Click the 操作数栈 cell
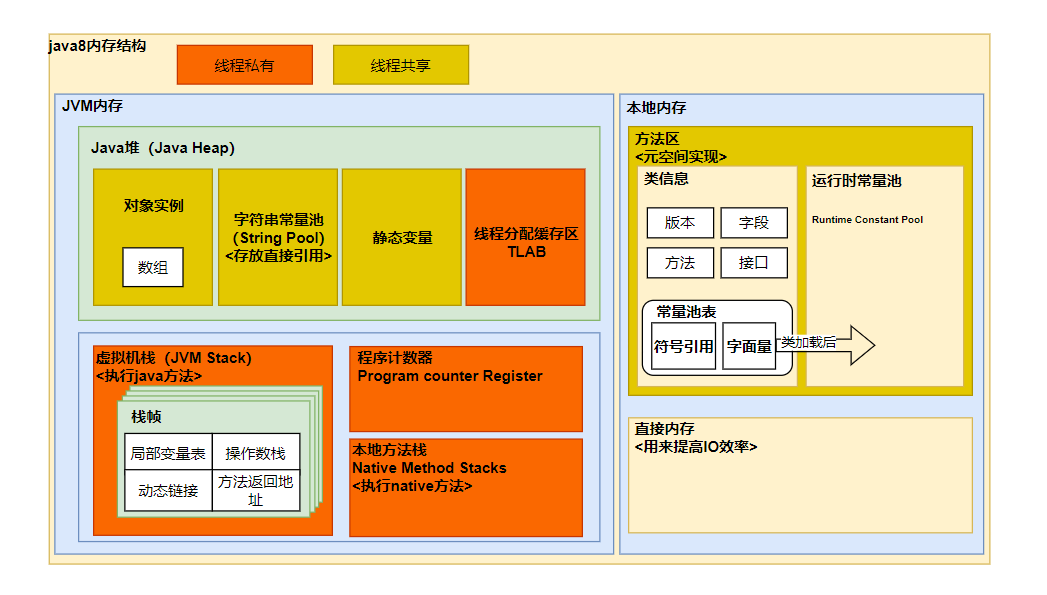Screen dimensions: 1047x595 (256, 453)
